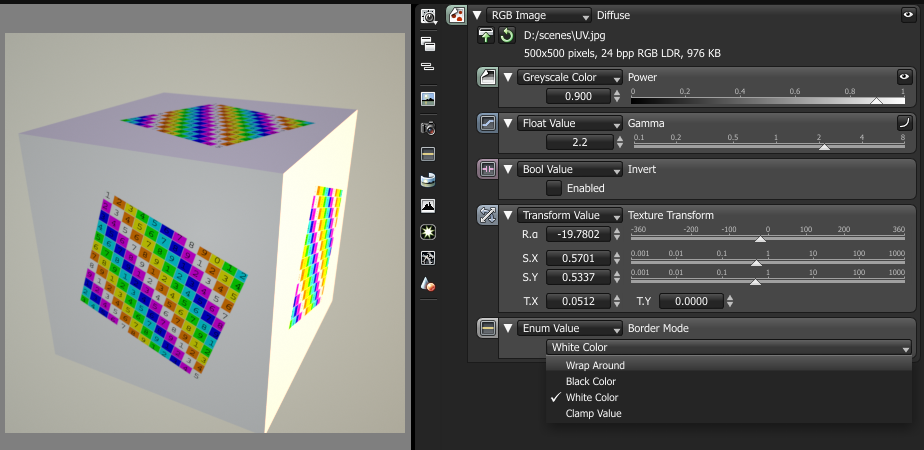Select Black Color border mode

click(x=729, y=381)
